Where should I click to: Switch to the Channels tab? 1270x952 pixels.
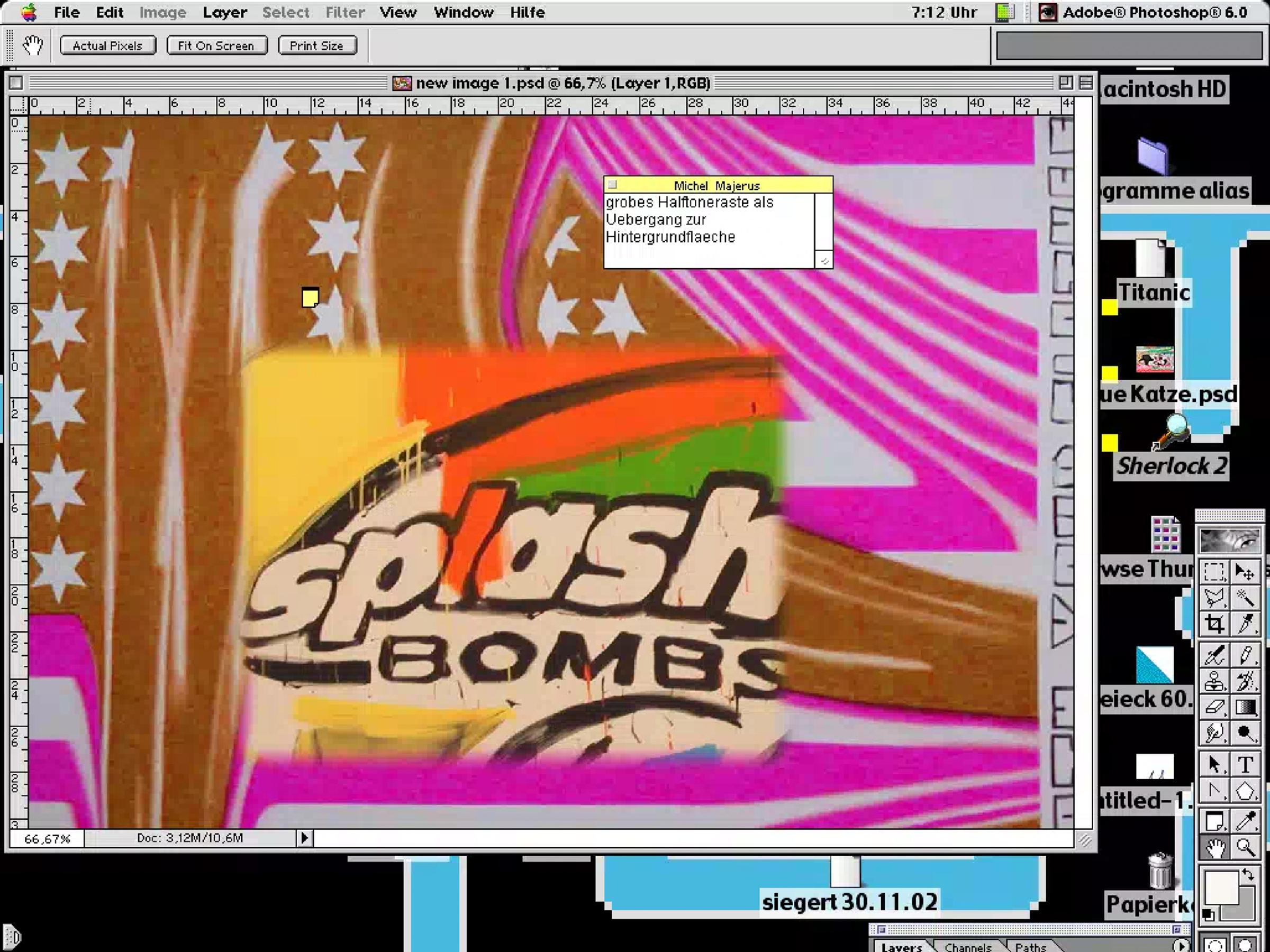click(x=967, y=947)
